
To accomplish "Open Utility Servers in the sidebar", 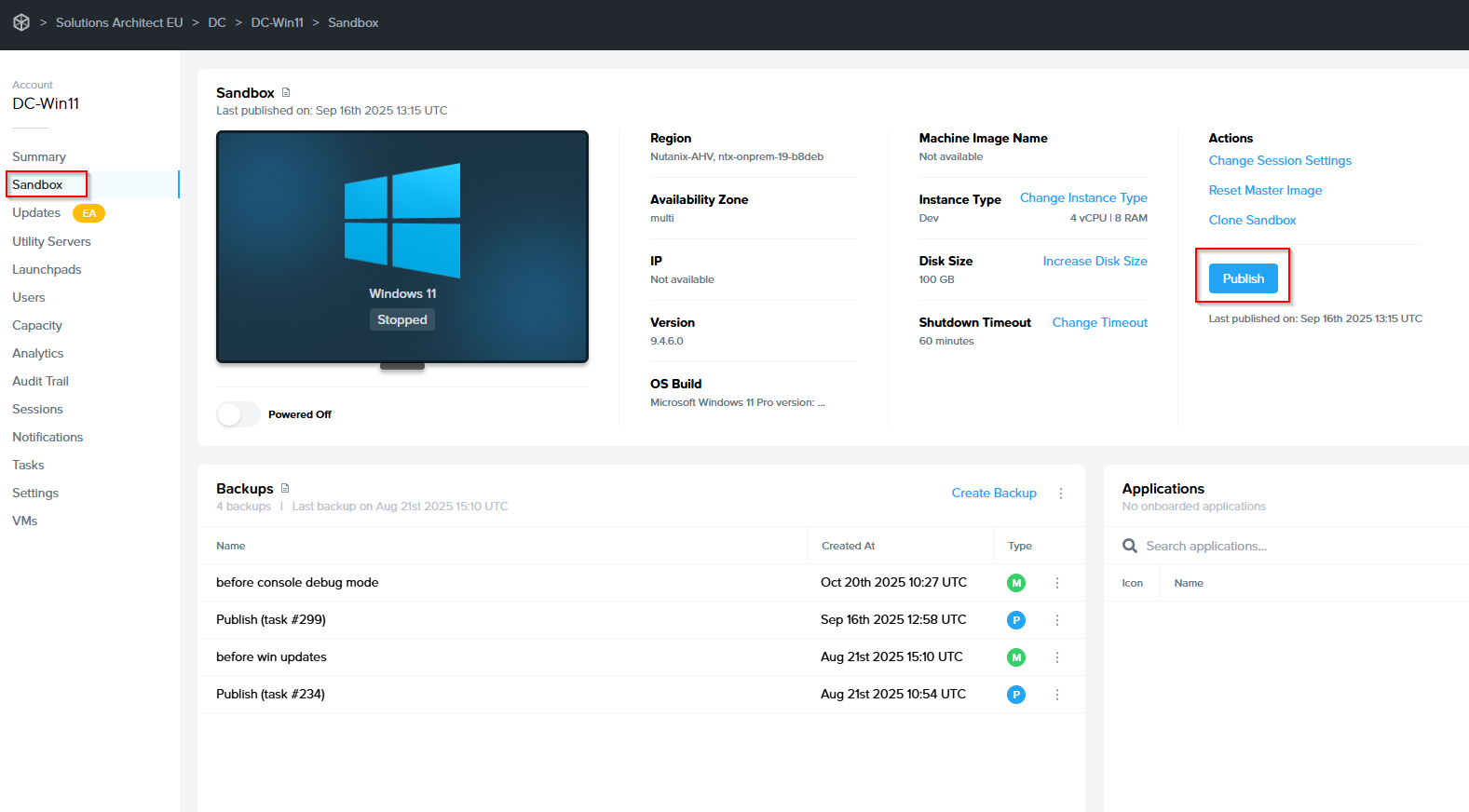I will (x=51, y=241).
